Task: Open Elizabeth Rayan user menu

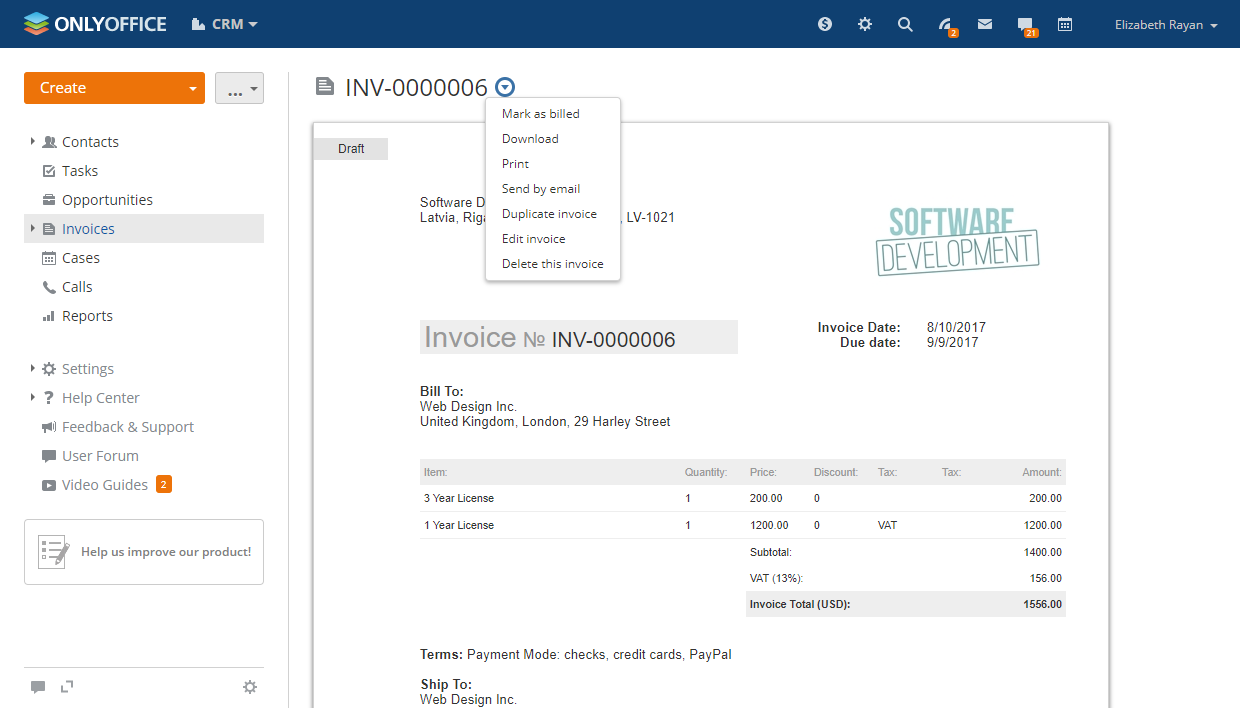Action: coord(1166,25)
